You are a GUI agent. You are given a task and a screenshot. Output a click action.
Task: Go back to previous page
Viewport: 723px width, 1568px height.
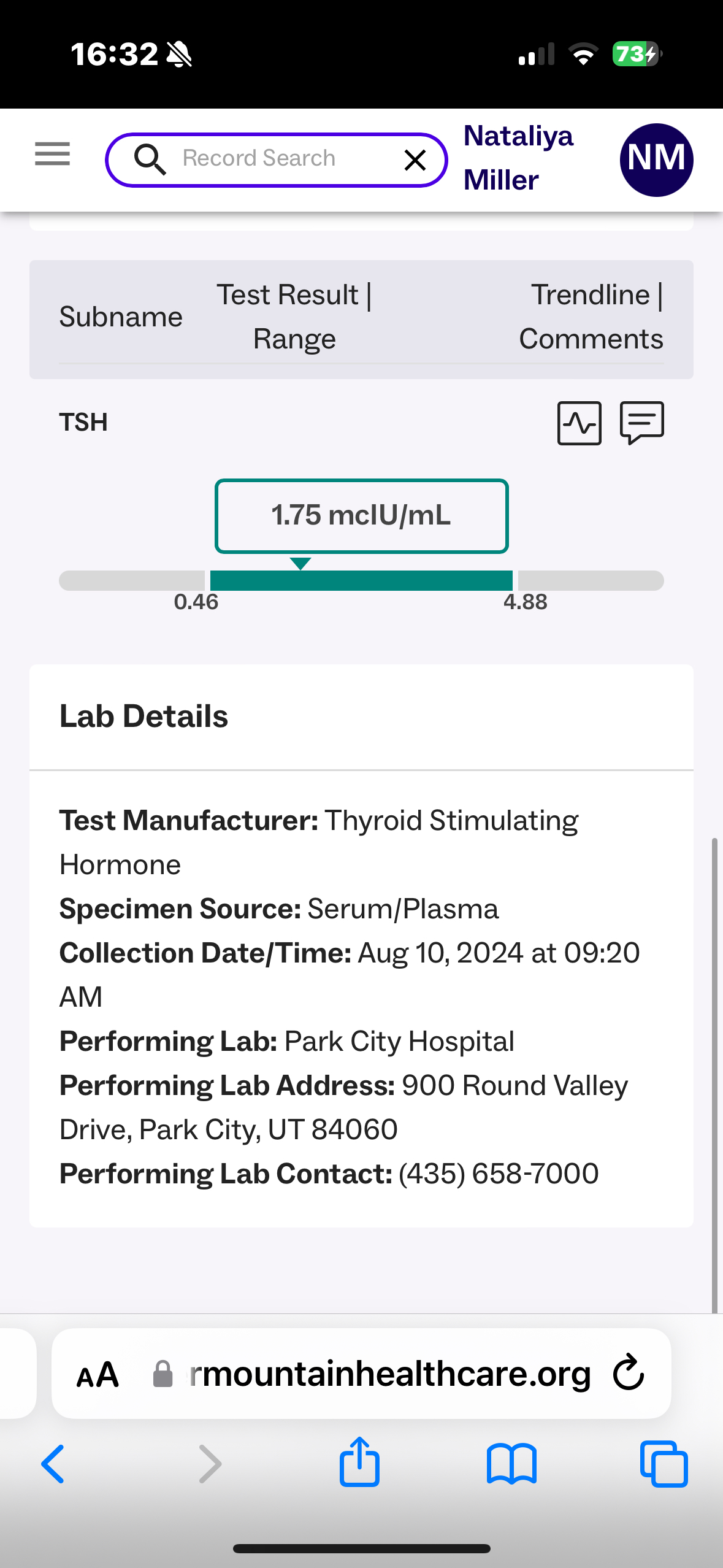coord(53,1464)
